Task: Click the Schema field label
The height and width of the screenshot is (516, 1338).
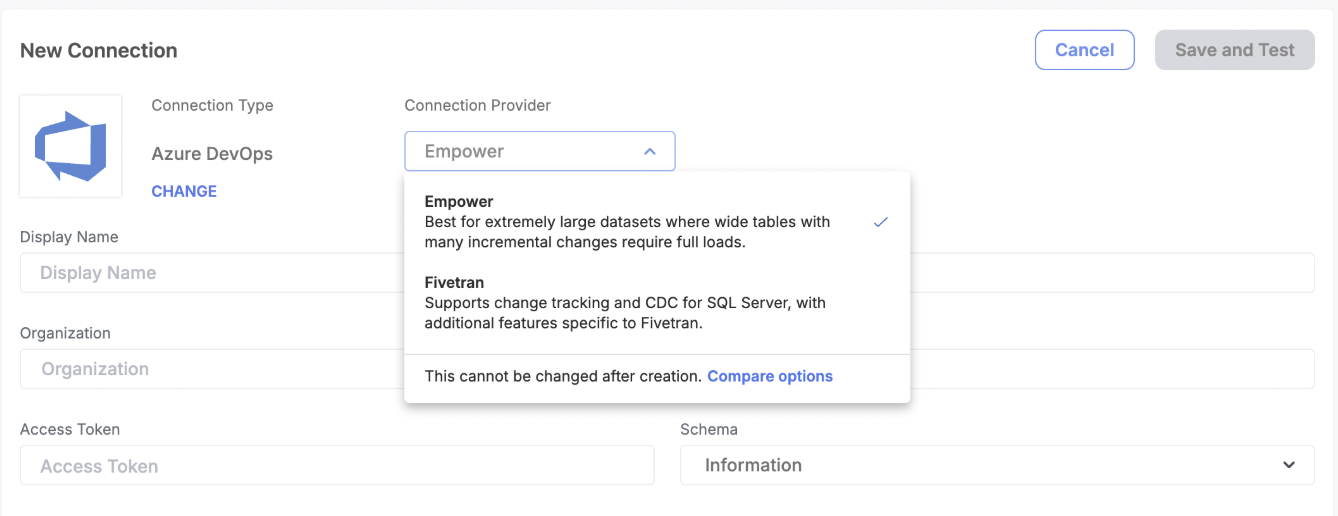Action: click(709, 429)
